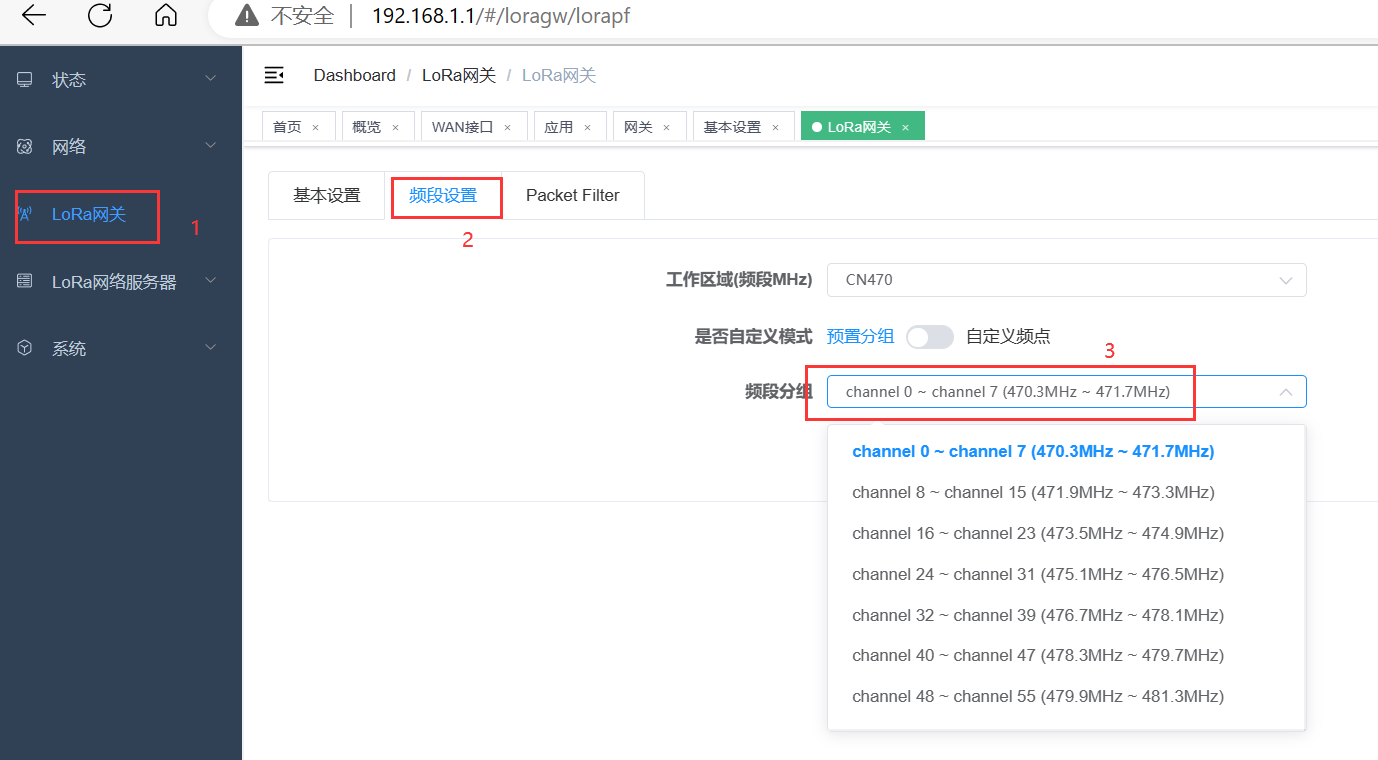Image resolution: width=1378 pixels, height=760 pixels.
Task: Close the 基本设置 tag
Action: click(775, 127)
